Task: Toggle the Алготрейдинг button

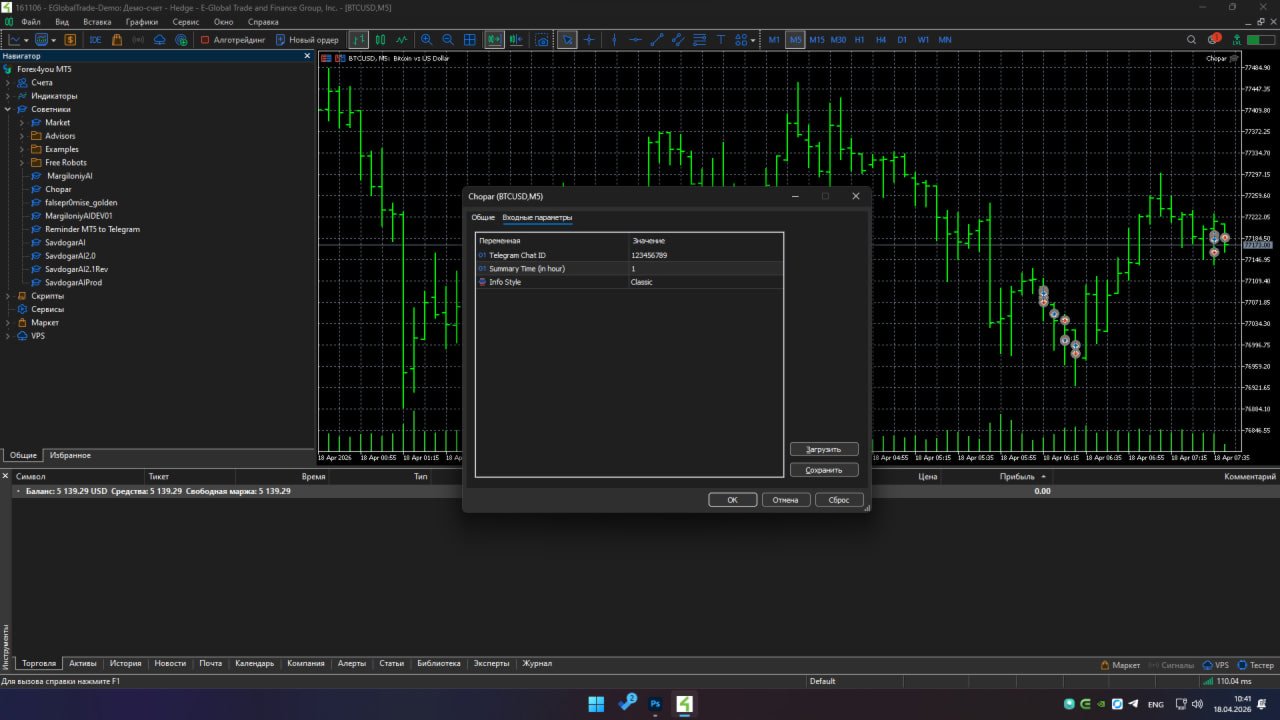Action: [232, 40]
